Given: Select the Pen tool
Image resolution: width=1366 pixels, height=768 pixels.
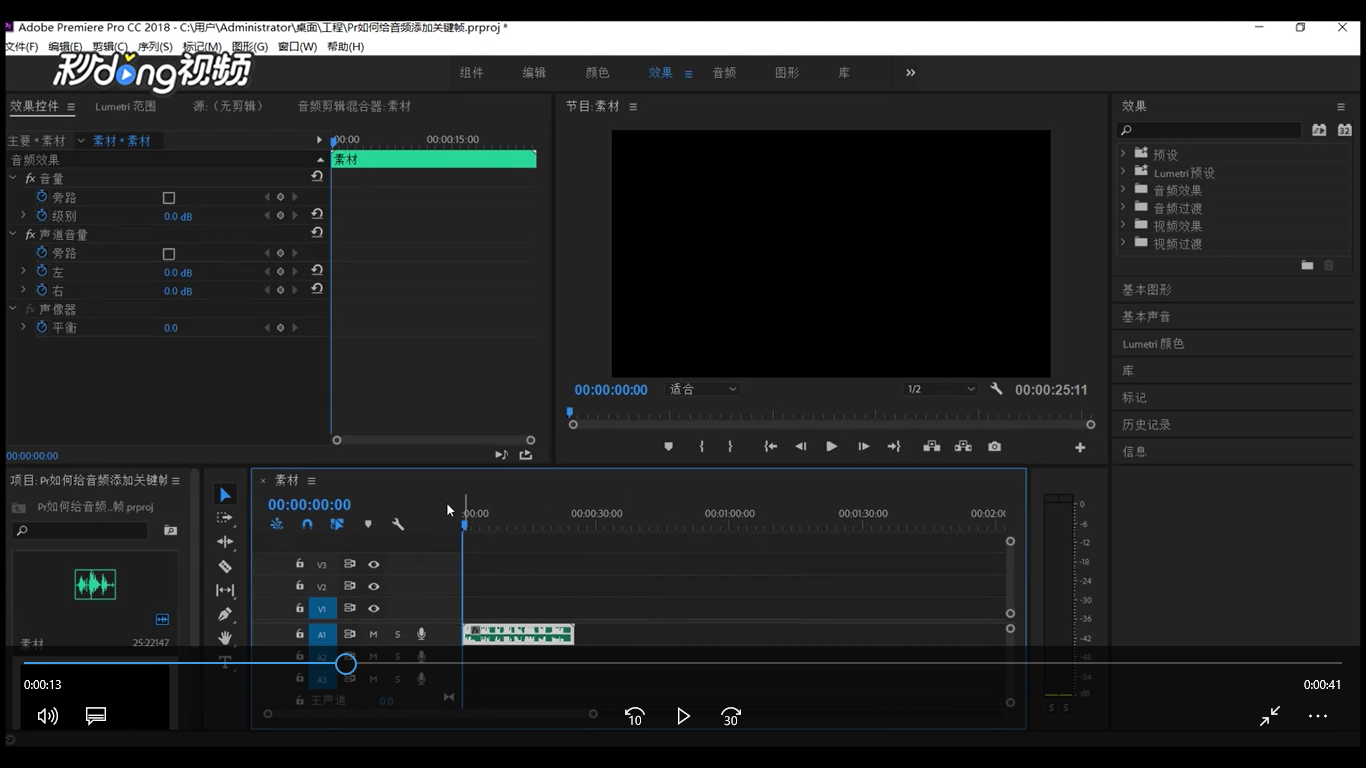Looking at the screenshot, I should coord(225,614).
